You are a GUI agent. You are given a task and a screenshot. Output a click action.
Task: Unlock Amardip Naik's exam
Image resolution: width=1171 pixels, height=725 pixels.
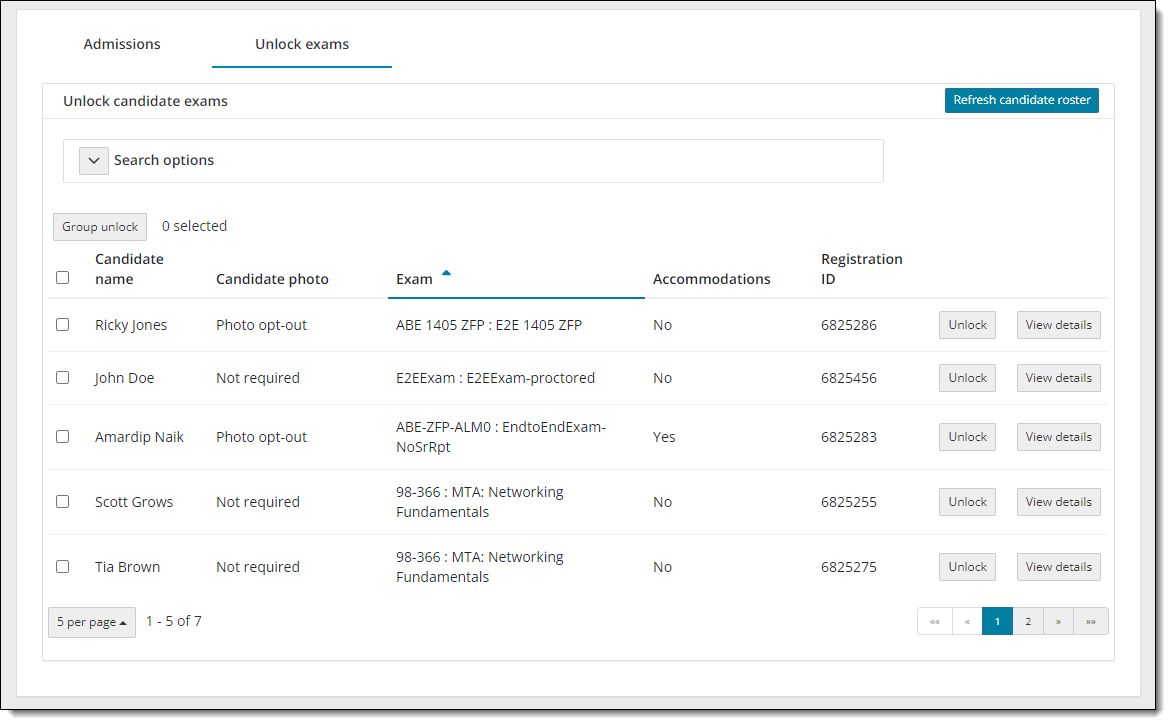[967, 437]
